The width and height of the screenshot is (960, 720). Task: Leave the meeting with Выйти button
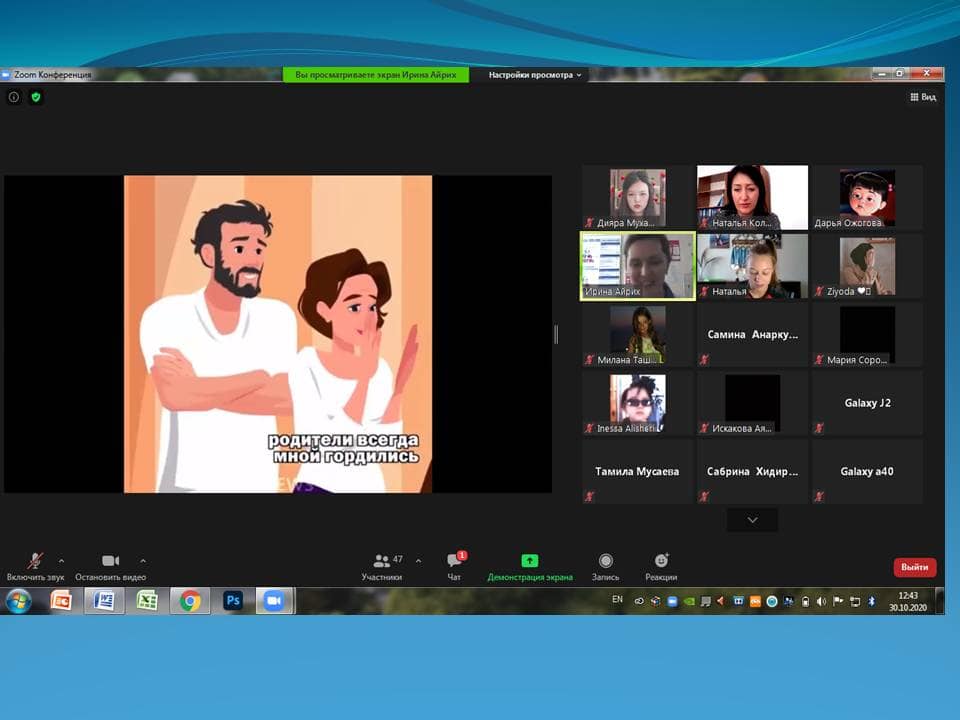click(x=915, y=567)
